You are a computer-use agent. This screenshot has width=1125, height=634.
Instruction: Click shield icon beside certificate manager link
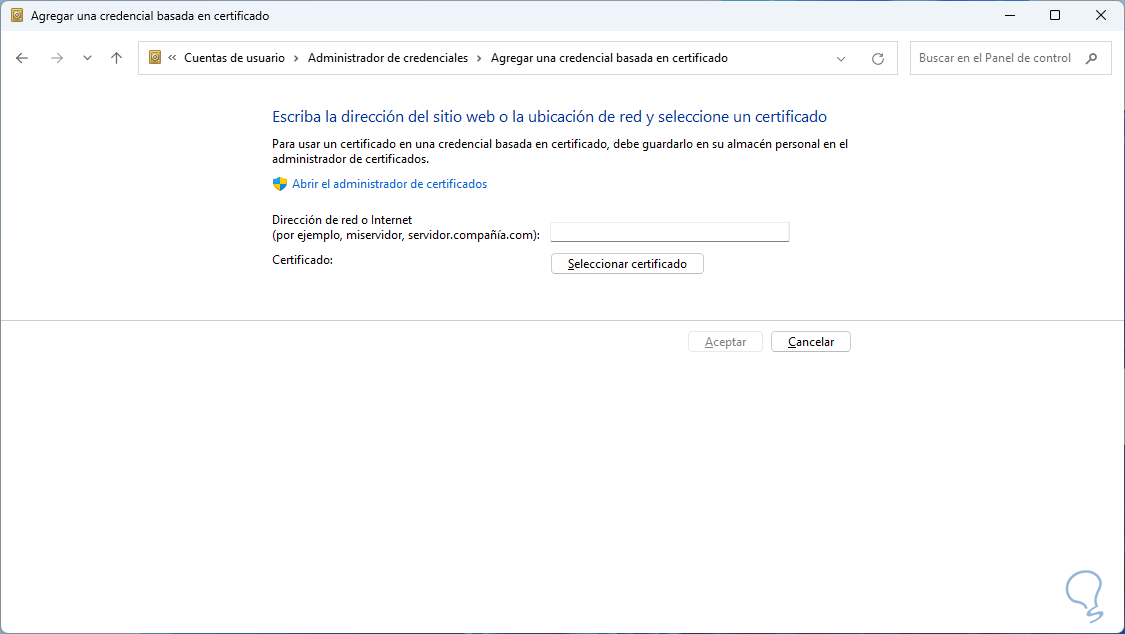coord(280,184)
